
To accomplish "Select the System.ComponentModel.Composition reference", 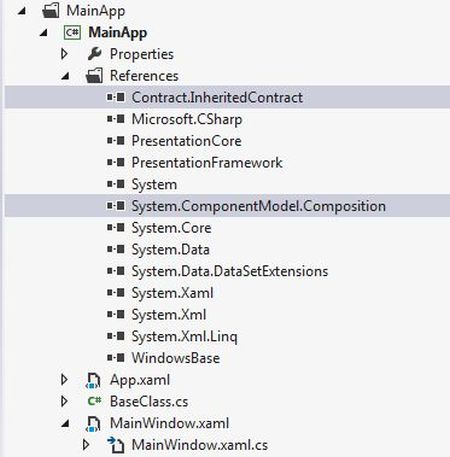I will pyautogui.click(x=227, y=206).
